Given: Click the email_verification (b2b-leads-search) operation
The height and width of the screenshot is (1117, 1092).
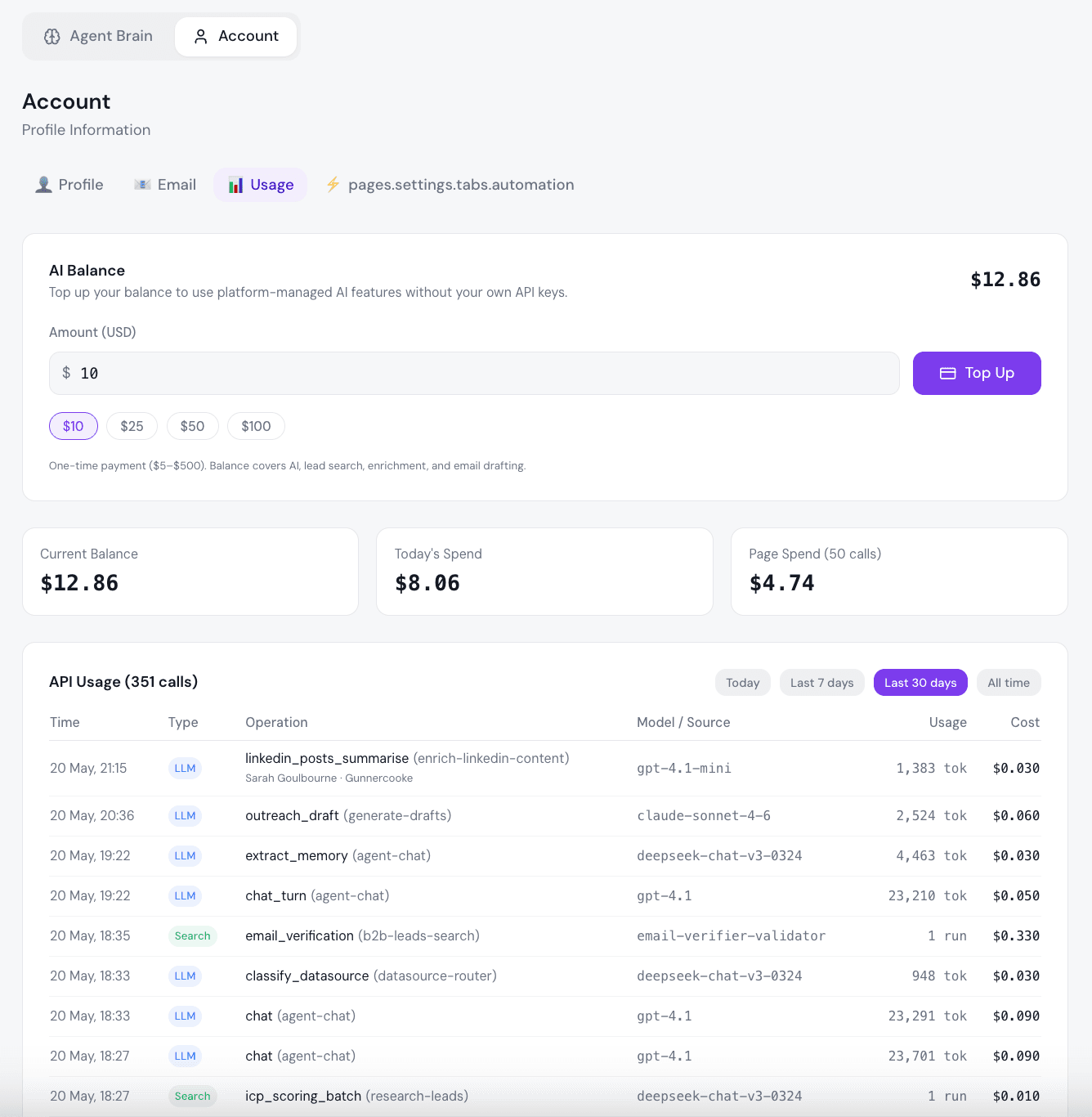Looking at the screenshot, I should tap(362, 935).
